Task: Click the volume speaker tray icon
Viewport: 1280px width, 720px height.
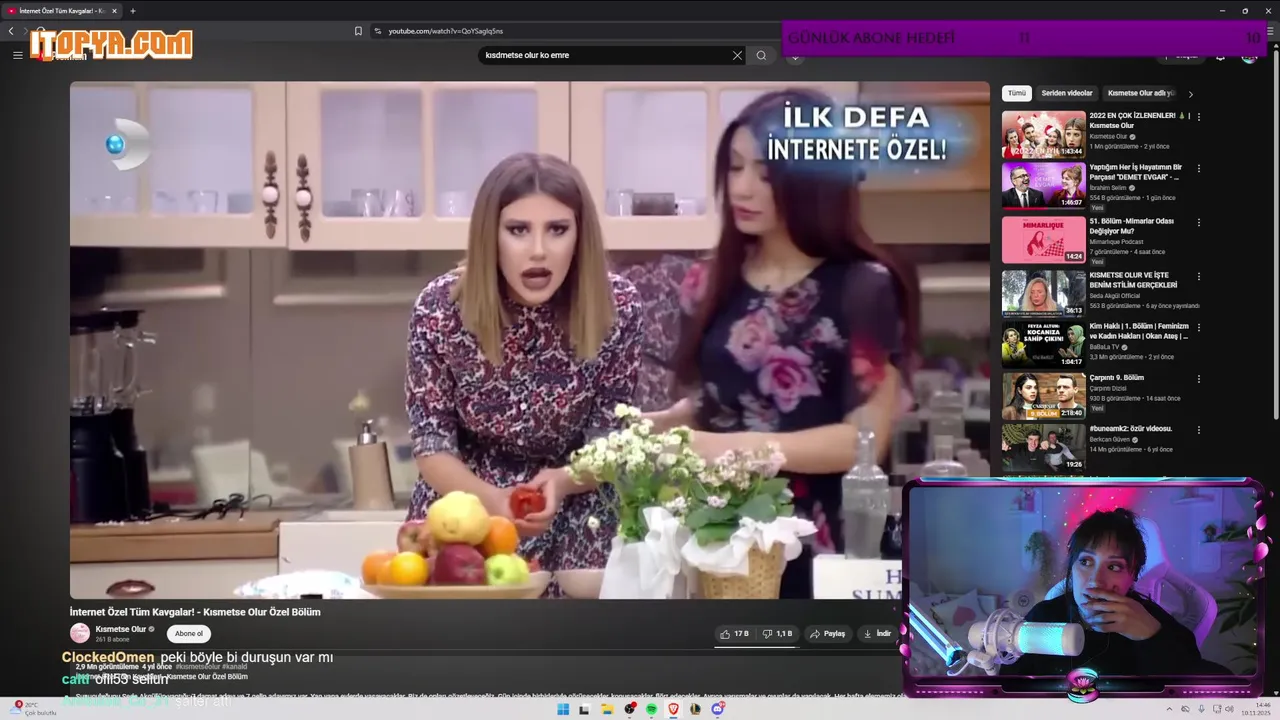Action: pyautogui.click(x=1231, y=709)
